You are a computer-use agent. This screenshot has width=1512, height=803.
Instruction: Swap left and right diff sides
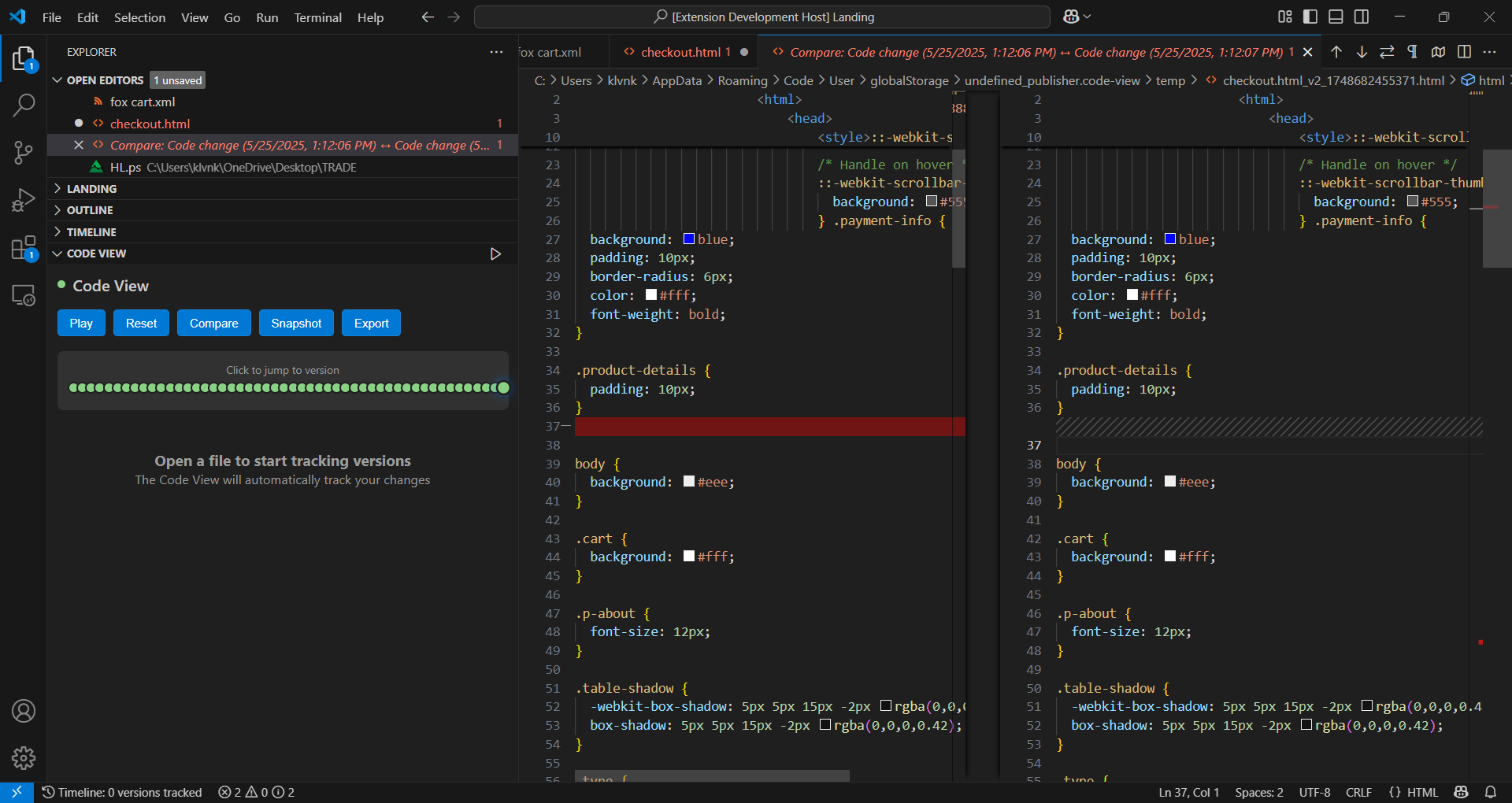[1387, 52]
